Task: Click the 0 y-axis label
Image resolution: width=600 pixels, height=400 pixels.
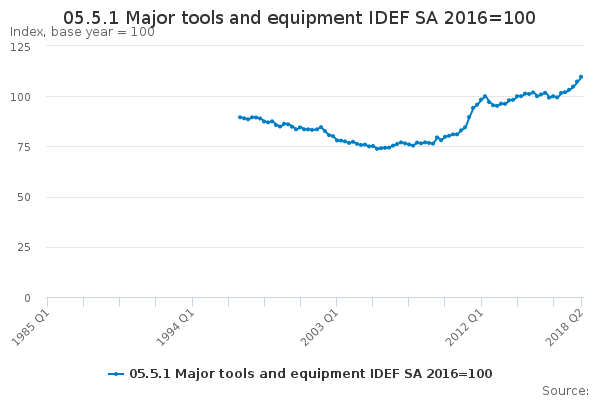Action: [x=27, y=298]
